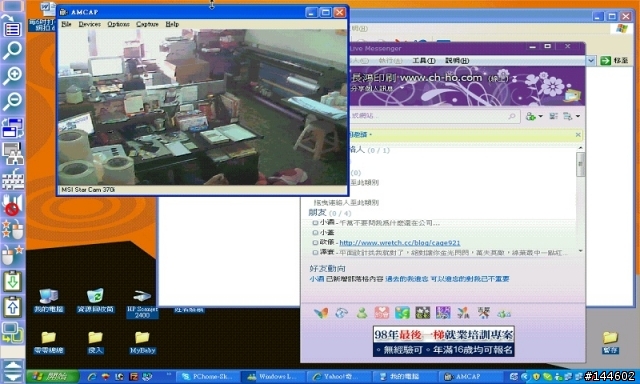Viewport: 640px width, 384px height.
Task: Click the contact list layout icon
Action: pos(553,116)
